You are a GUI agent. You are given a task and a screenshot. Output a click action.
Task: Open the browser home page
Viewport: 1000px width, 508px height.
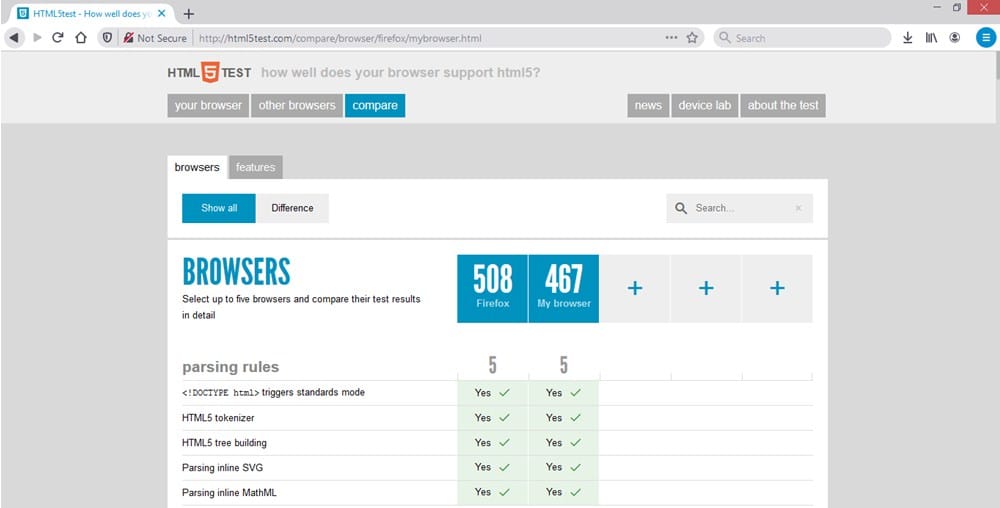[80, 38]
